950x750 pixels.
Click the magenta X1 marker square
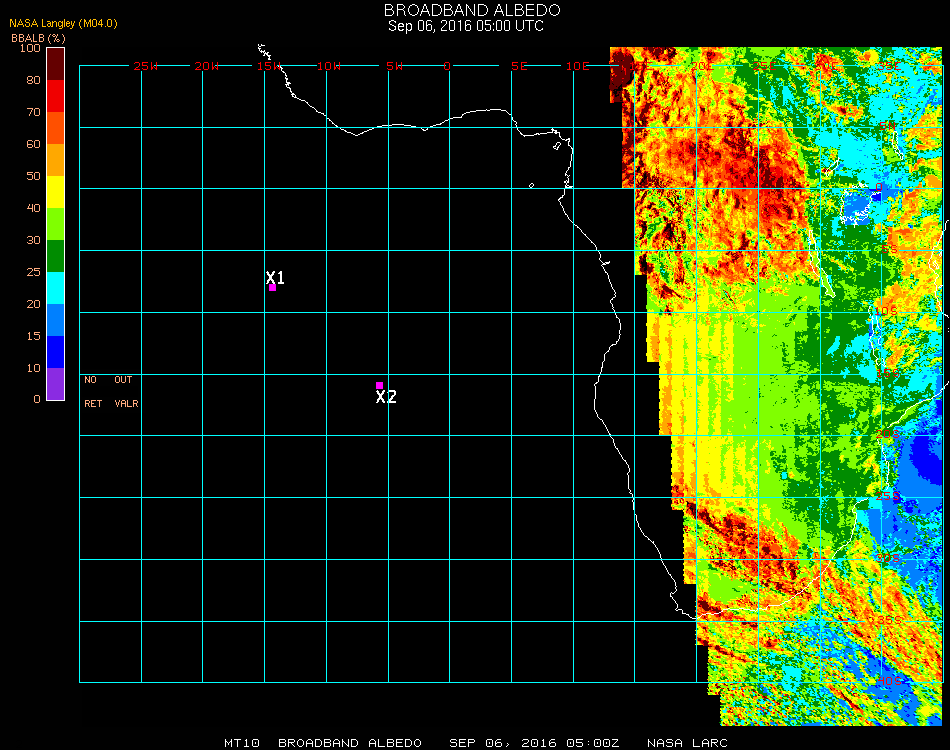(272, 287)
